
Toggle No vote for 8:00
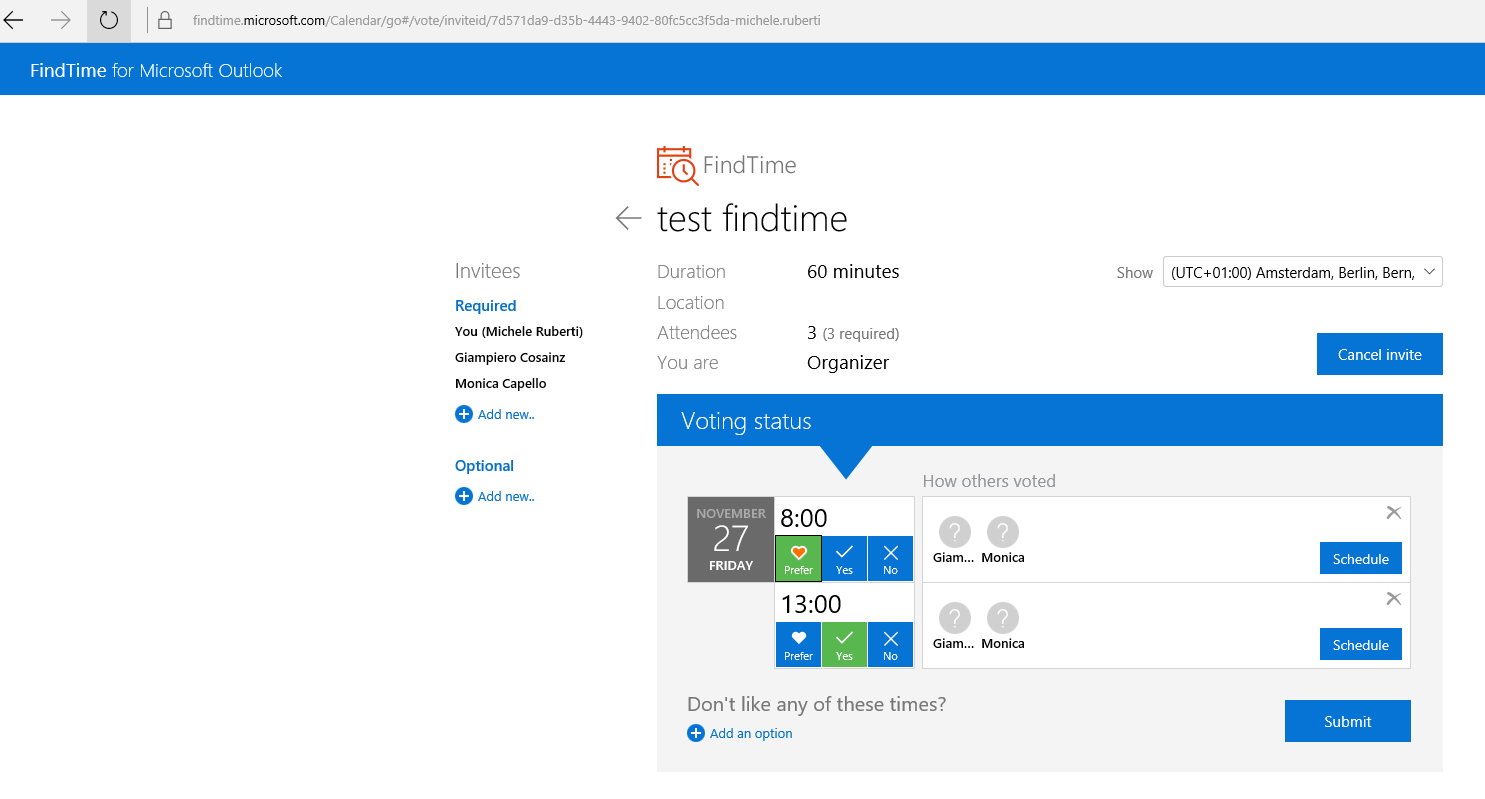(x=890, y=558)
